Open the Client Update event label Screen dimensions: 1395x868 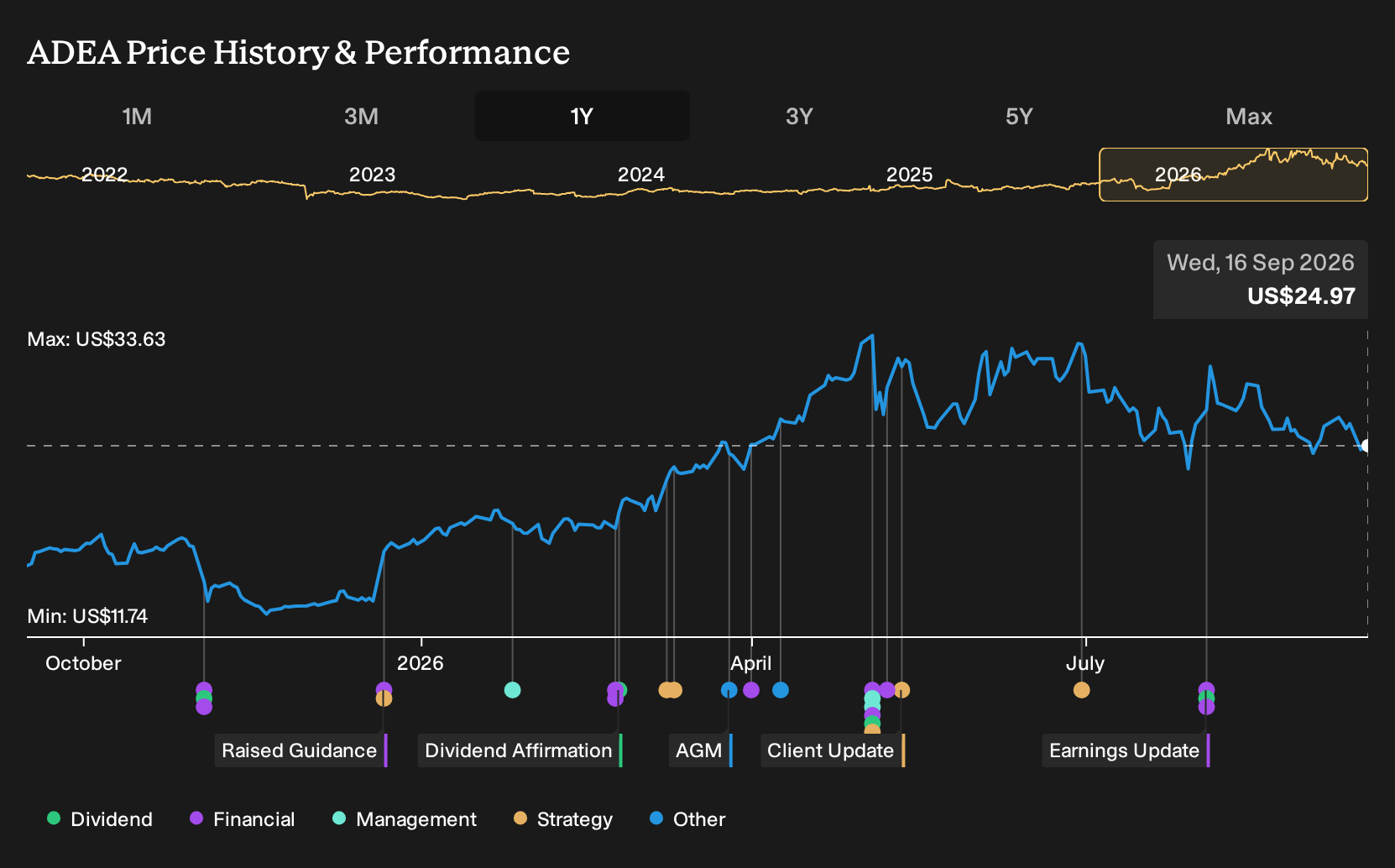(833, 750)
